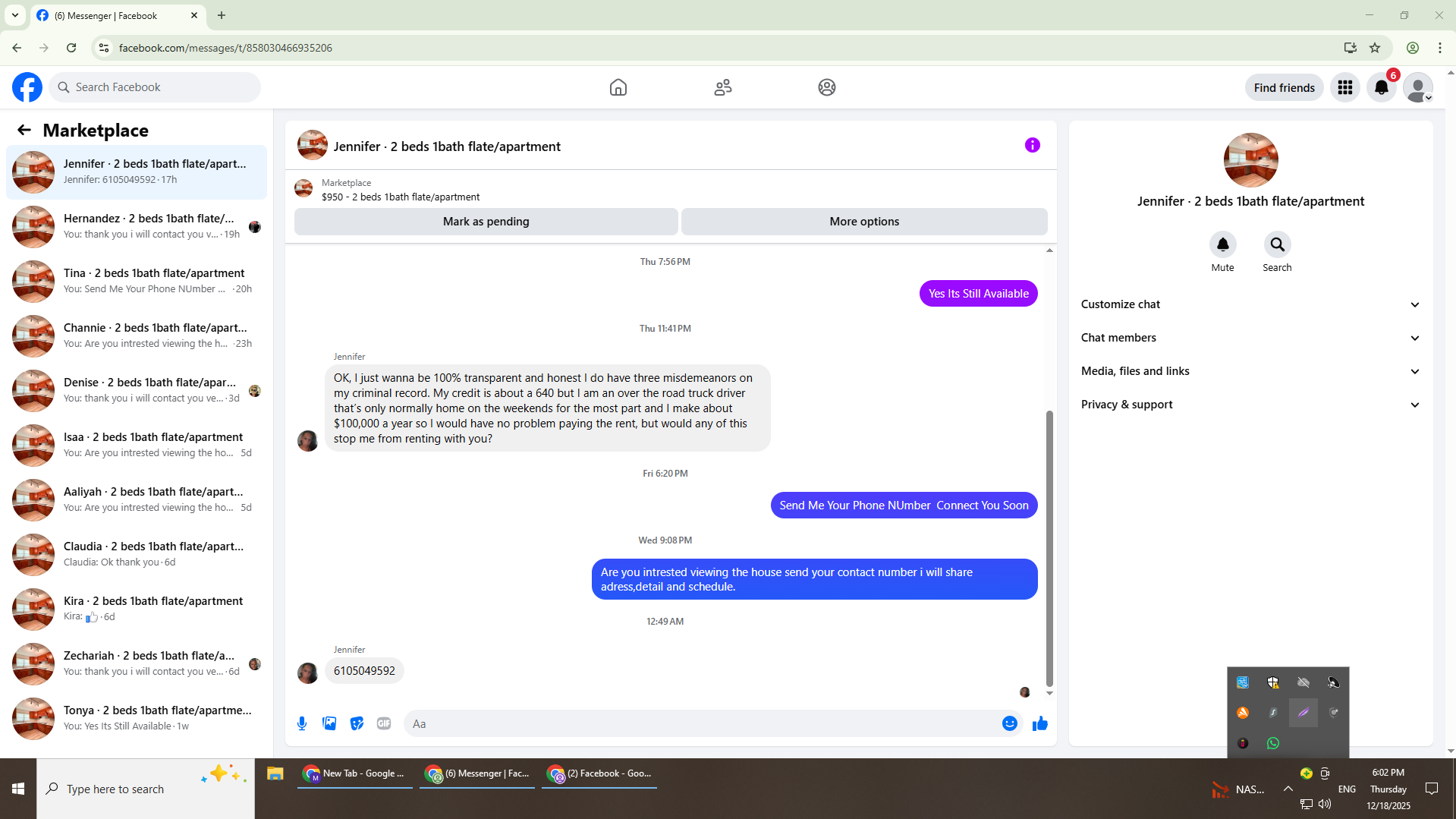Focus the Search Facebook box
Image resolution: width=1456 pixels, height=819 pixels.
pyautogui.click(x=156, y=87)
